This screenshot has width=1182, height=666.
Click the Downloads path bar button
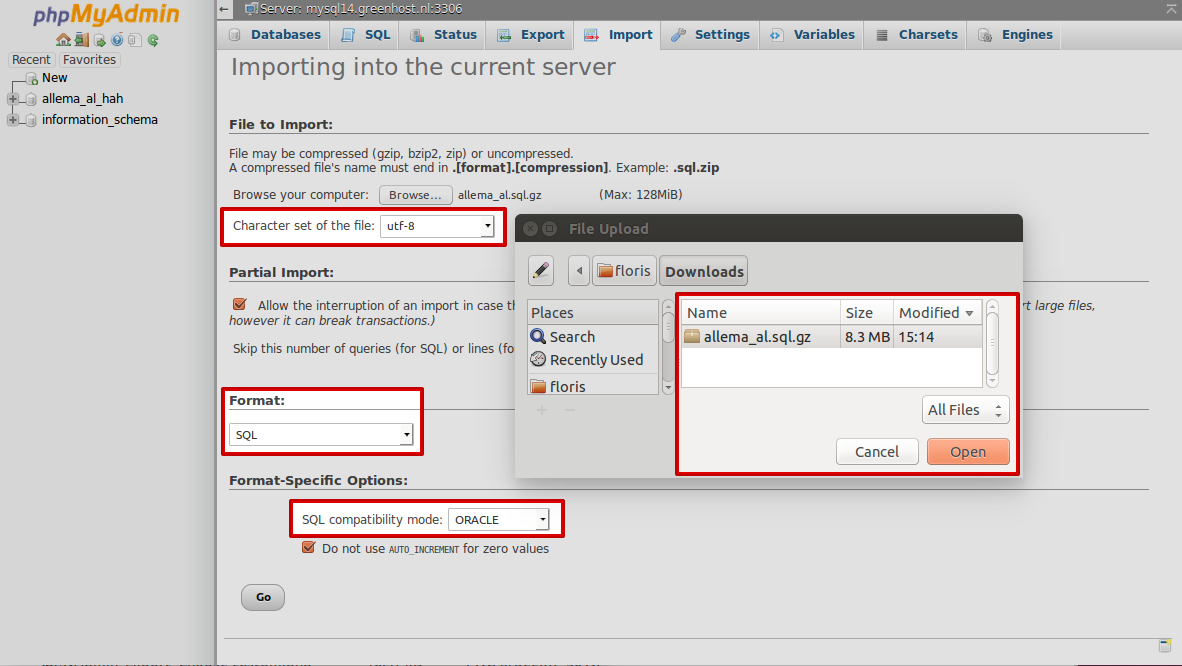(704, 271)
